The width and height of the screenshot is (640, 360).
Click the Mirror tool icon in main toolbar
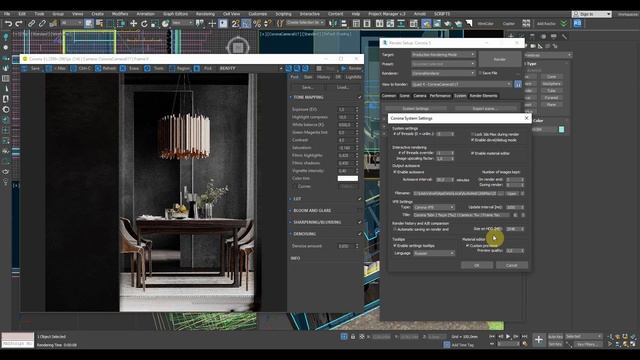(333, 24)
